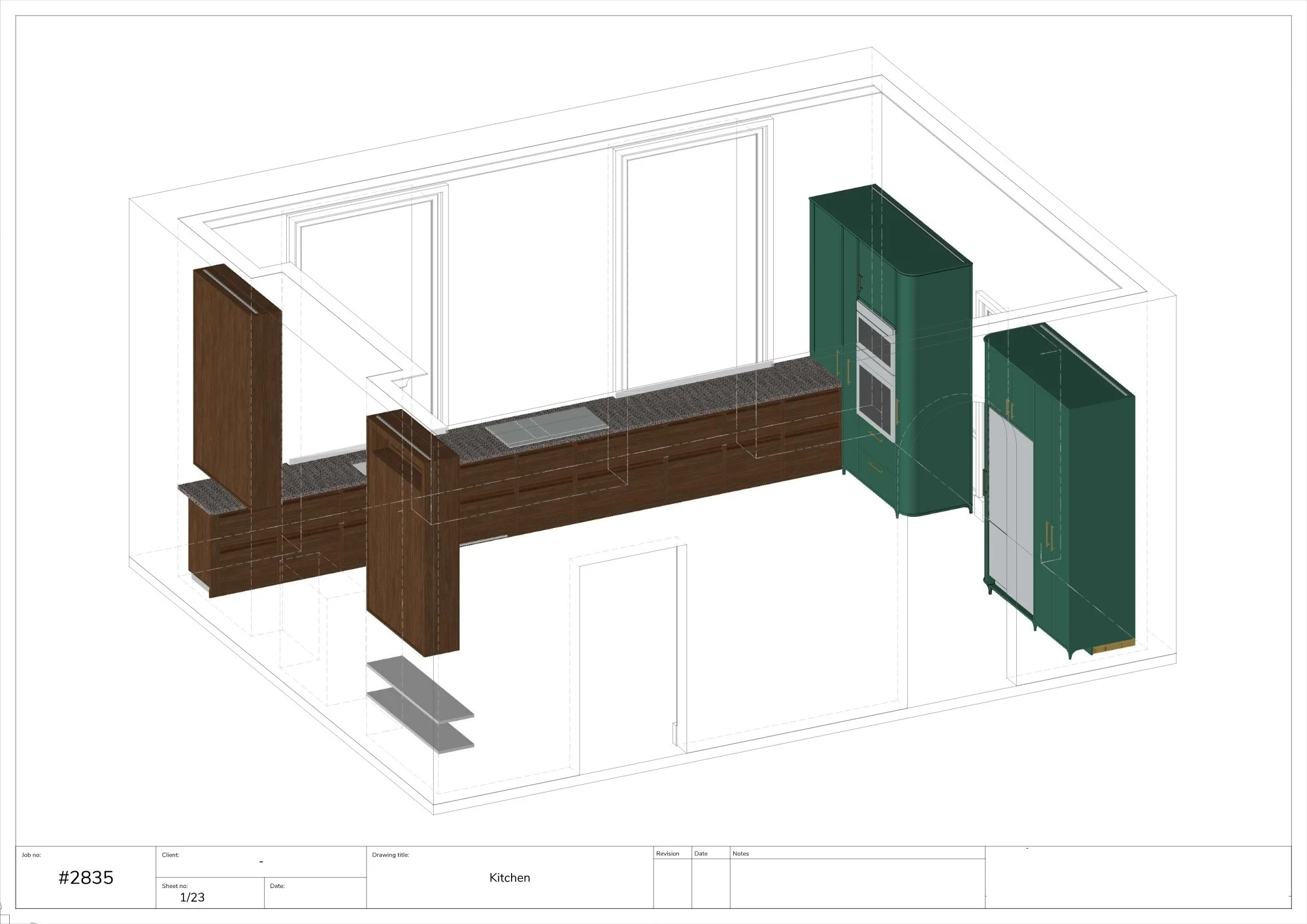Screen dimensions: 1307x924
Task: Click the grey fridge freezer doors
Action: pyautogui.click(x=1010, y=503)
